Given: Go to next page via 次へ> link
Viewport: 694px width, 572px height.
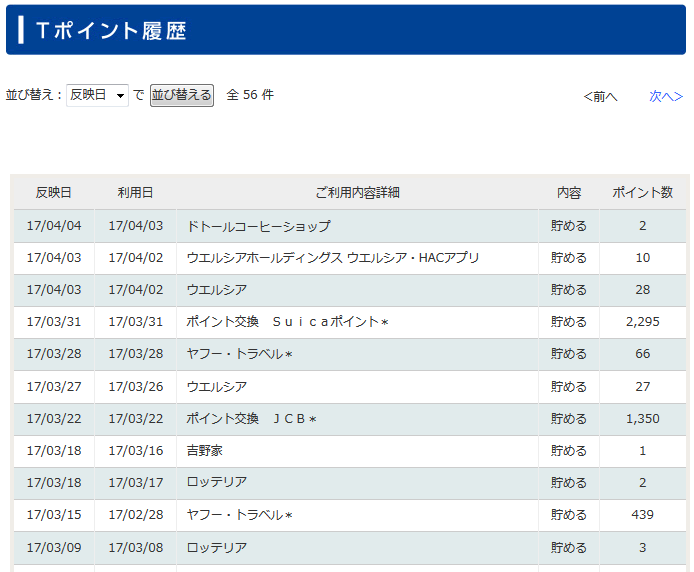Looking at the screenshot, I should point(666,96).
